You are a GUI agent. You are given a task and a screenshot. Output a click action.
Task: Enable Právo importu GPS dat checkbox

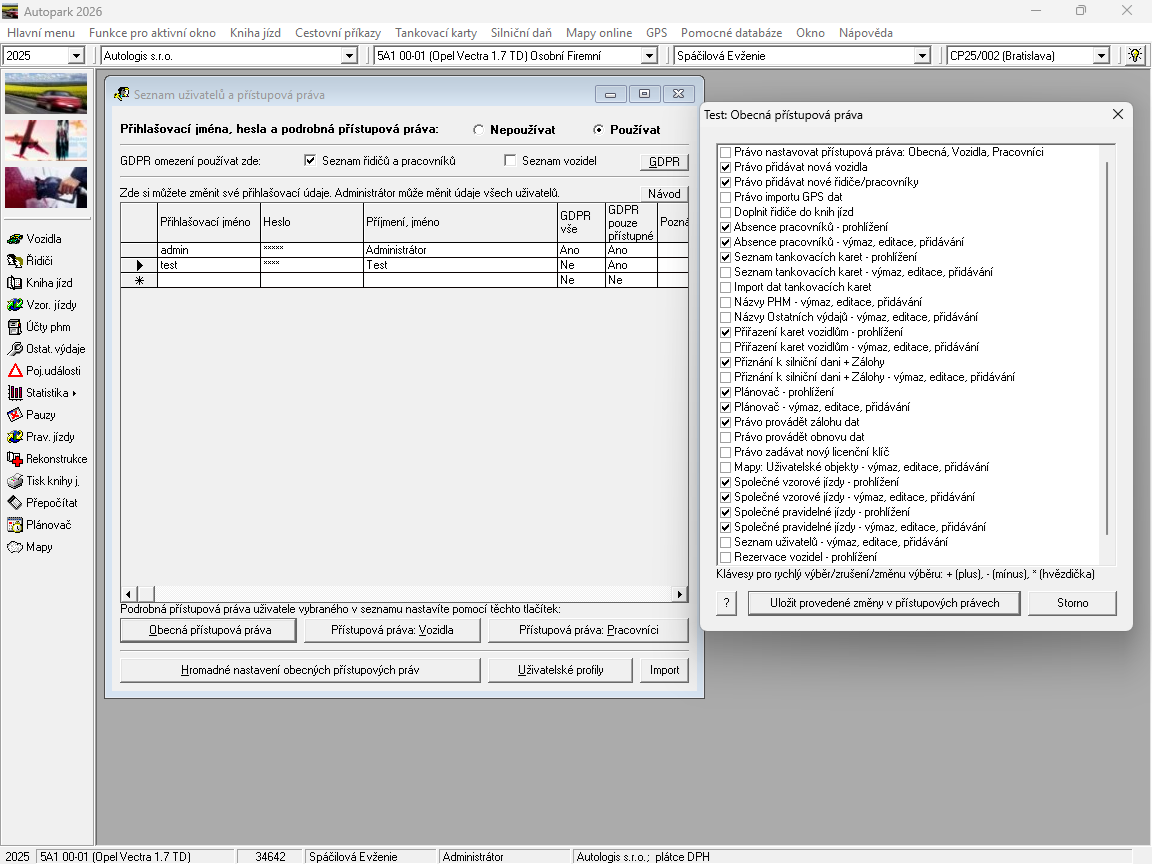pos(725,198)
